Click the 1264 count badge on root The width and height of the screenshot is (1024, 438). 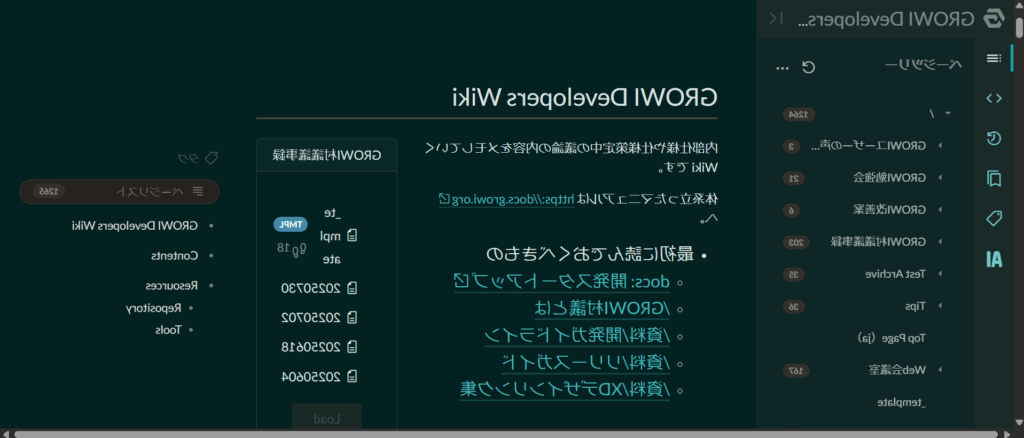pos(798,114)
